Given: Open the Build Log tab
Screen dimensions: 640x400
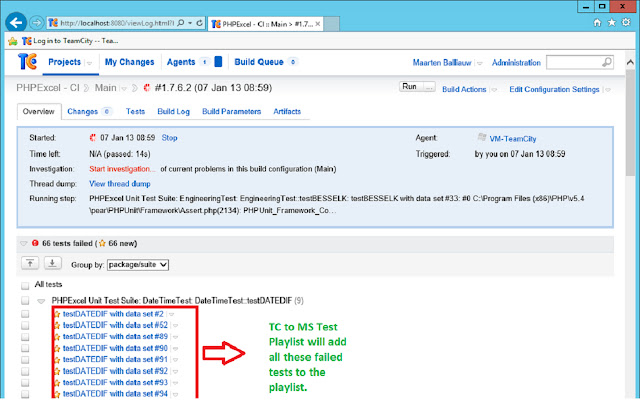Looking at the screenshot, I should [173, 111].
